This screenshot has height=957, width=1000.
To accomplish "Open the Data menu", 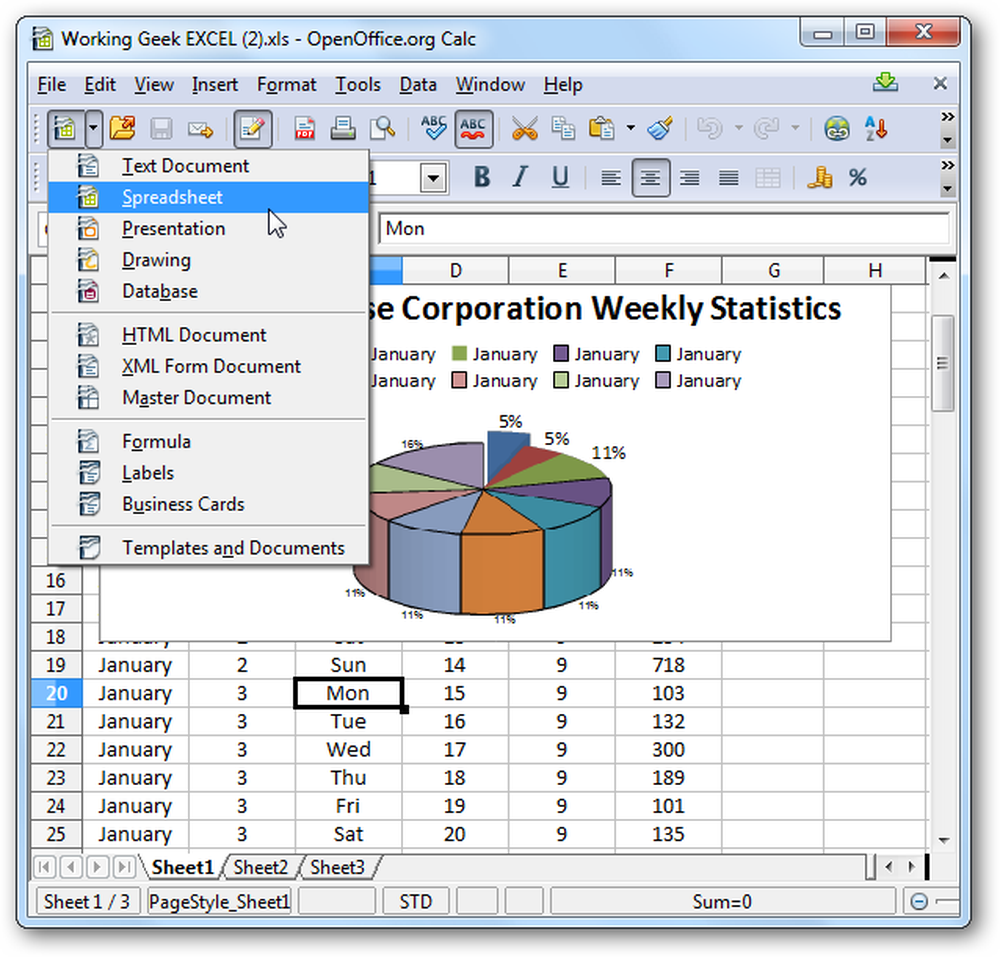I will point(418,85).
